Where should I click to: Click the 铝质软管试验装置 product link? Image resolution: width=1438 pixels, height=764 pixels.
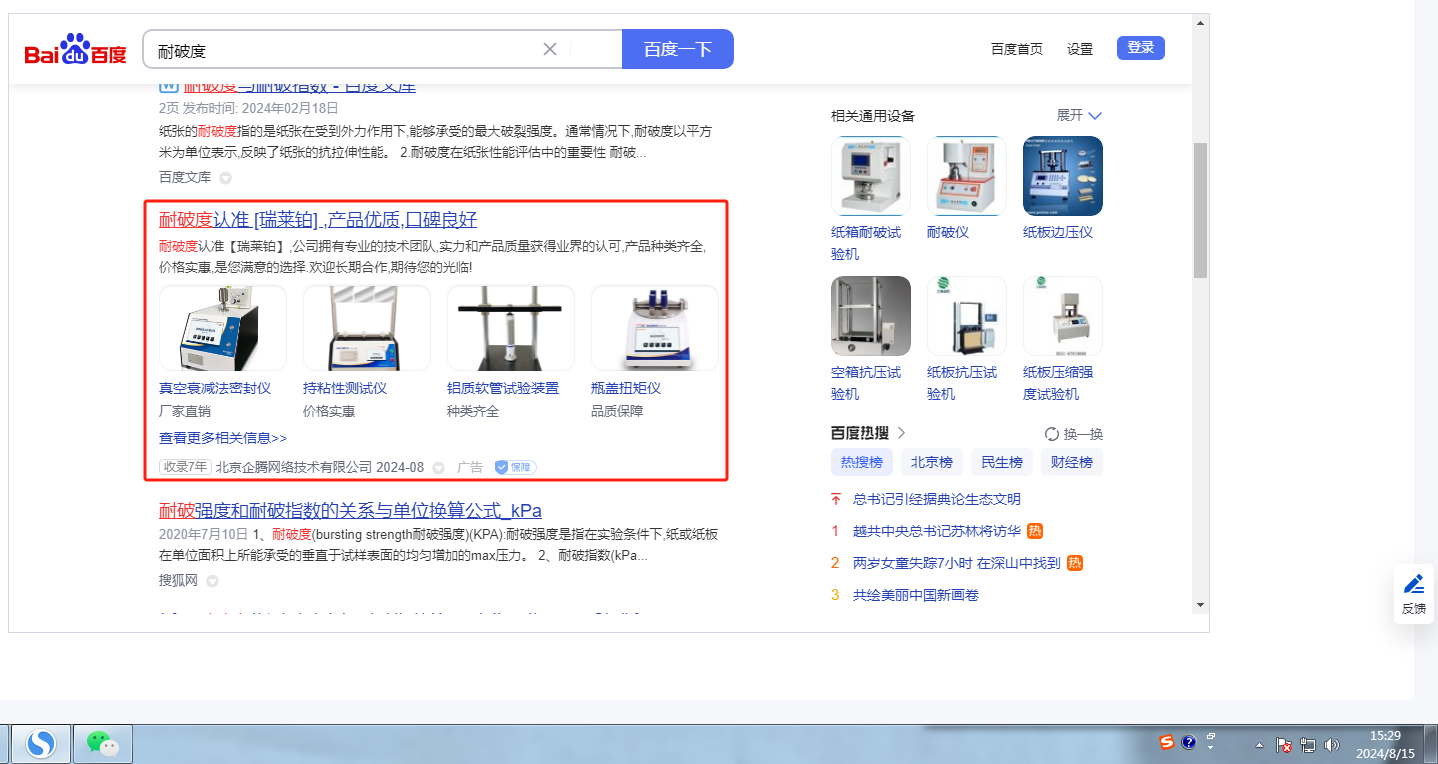pyautogui.click(x=503, y=388)
